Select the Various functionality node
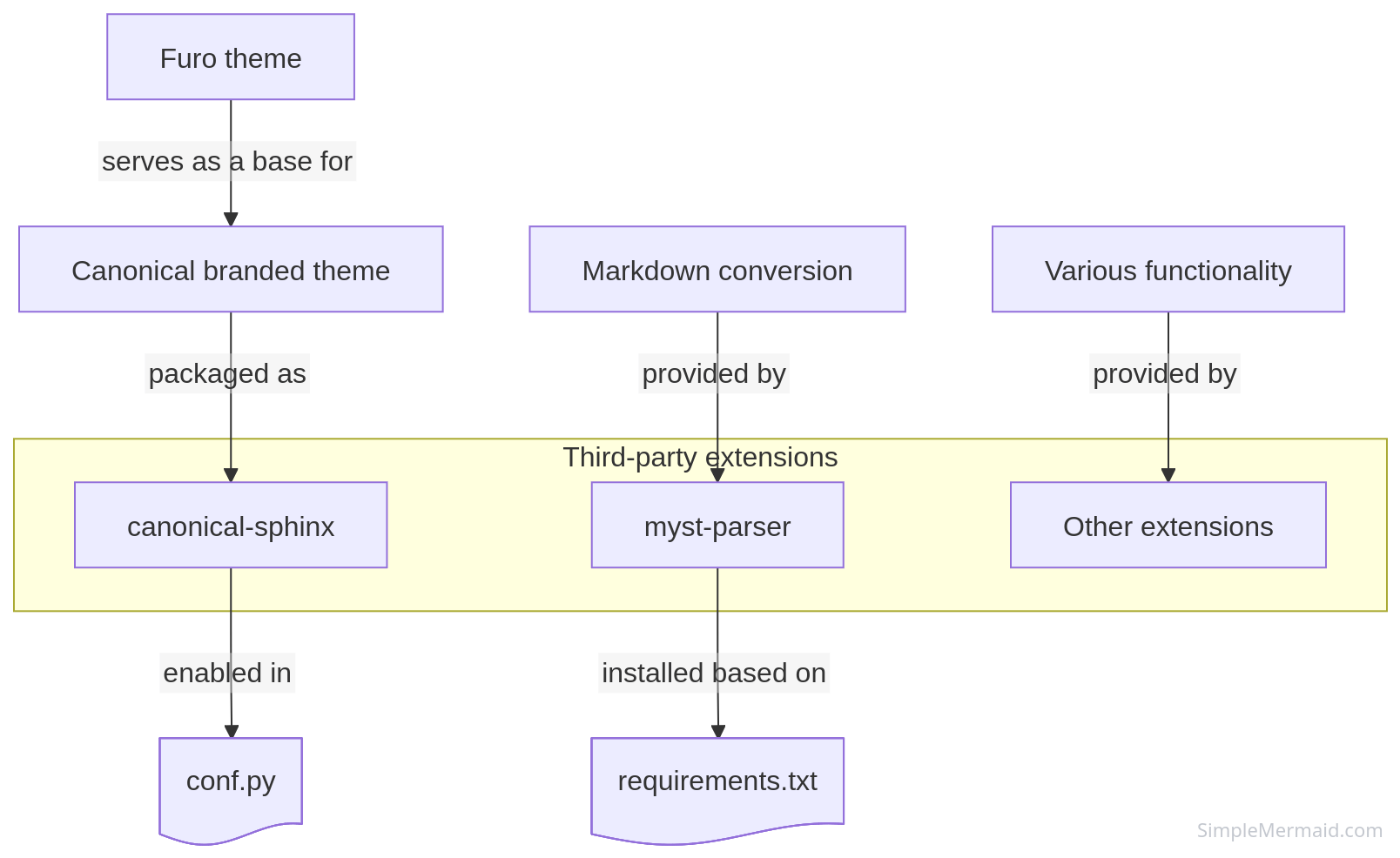The image size is (1400, 858). tap(1168, 270)
